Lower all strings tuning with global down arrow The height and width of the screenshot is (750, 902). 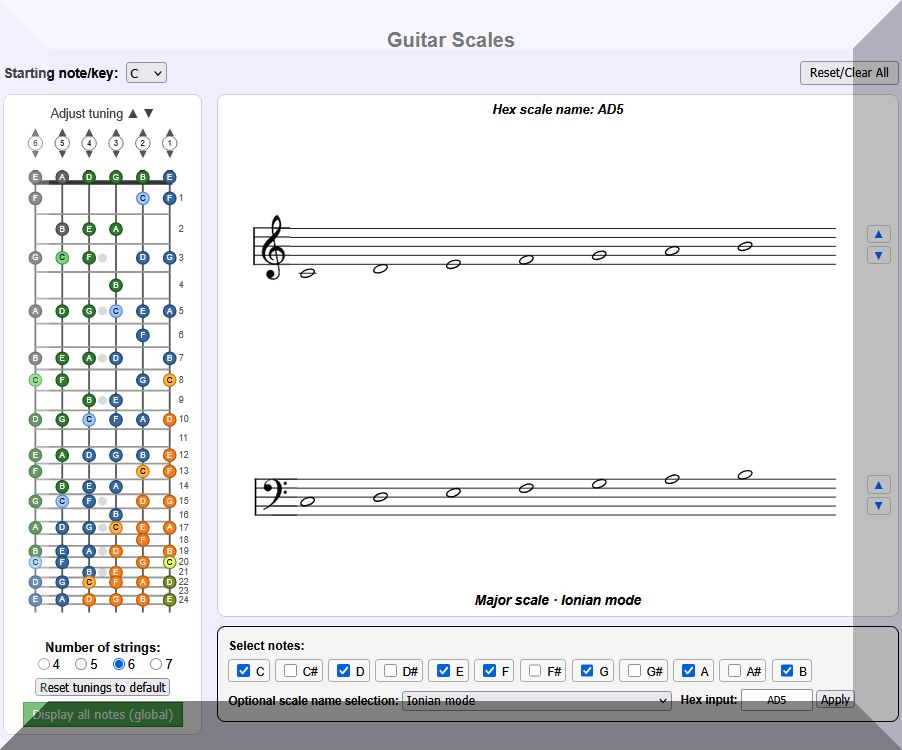pos(149,114)
